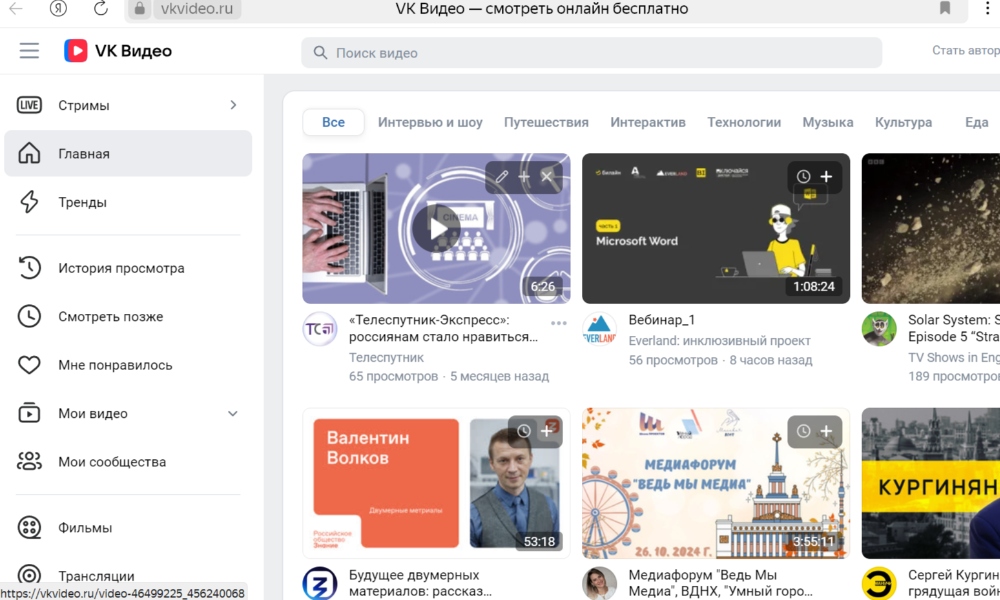Open the browser three-dot menu
This screenshot has width=1000, height=600.
[x=987, y=8]
